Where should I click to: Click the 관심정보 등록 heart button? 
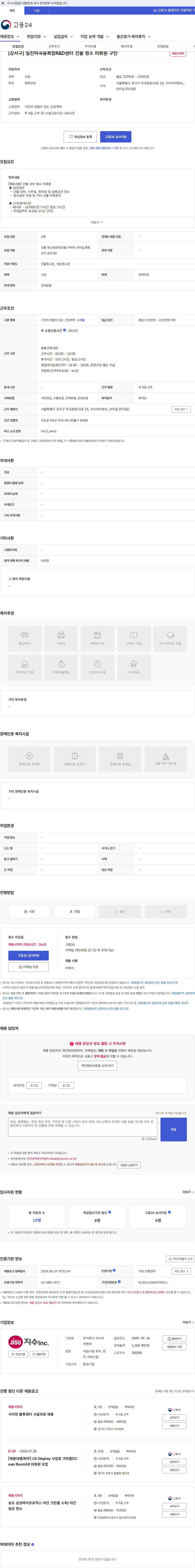click(x=80, y=137)
